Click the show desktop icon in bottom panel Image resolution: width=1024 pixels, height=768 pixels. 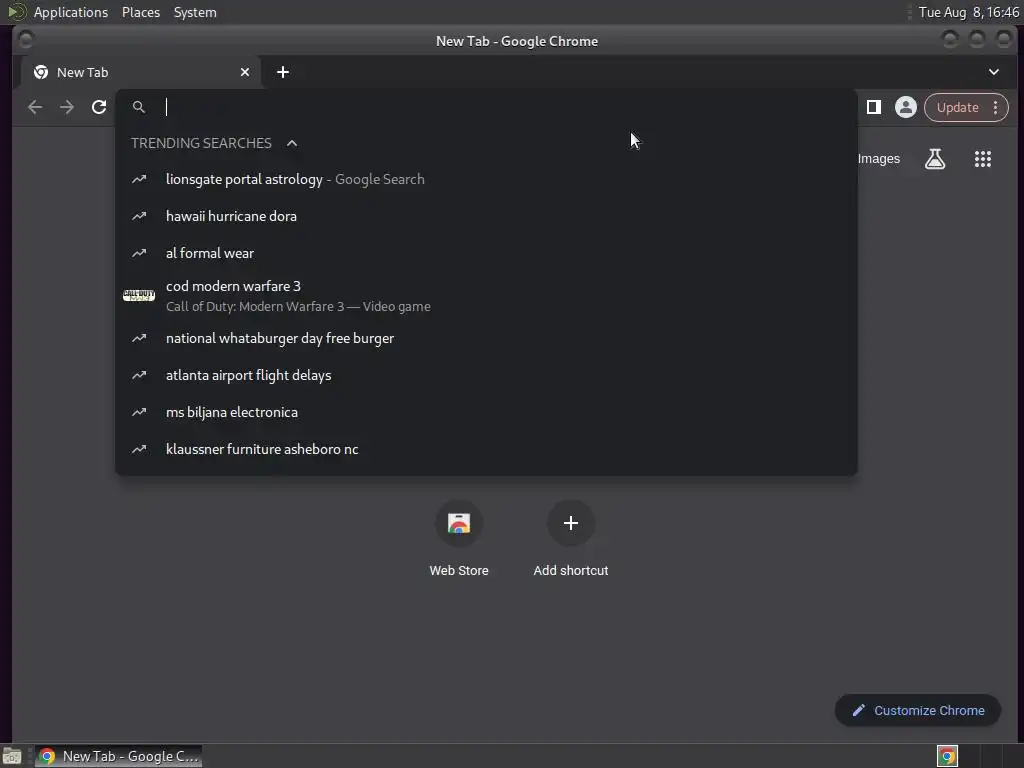[x=12, y=756]
